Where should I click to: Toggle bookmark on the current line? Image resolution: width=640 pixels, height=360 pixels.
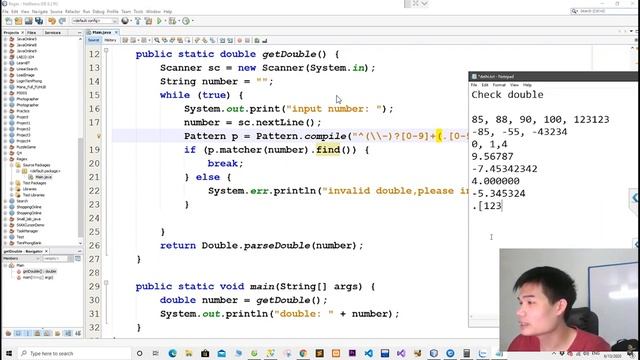click(212, 40)
